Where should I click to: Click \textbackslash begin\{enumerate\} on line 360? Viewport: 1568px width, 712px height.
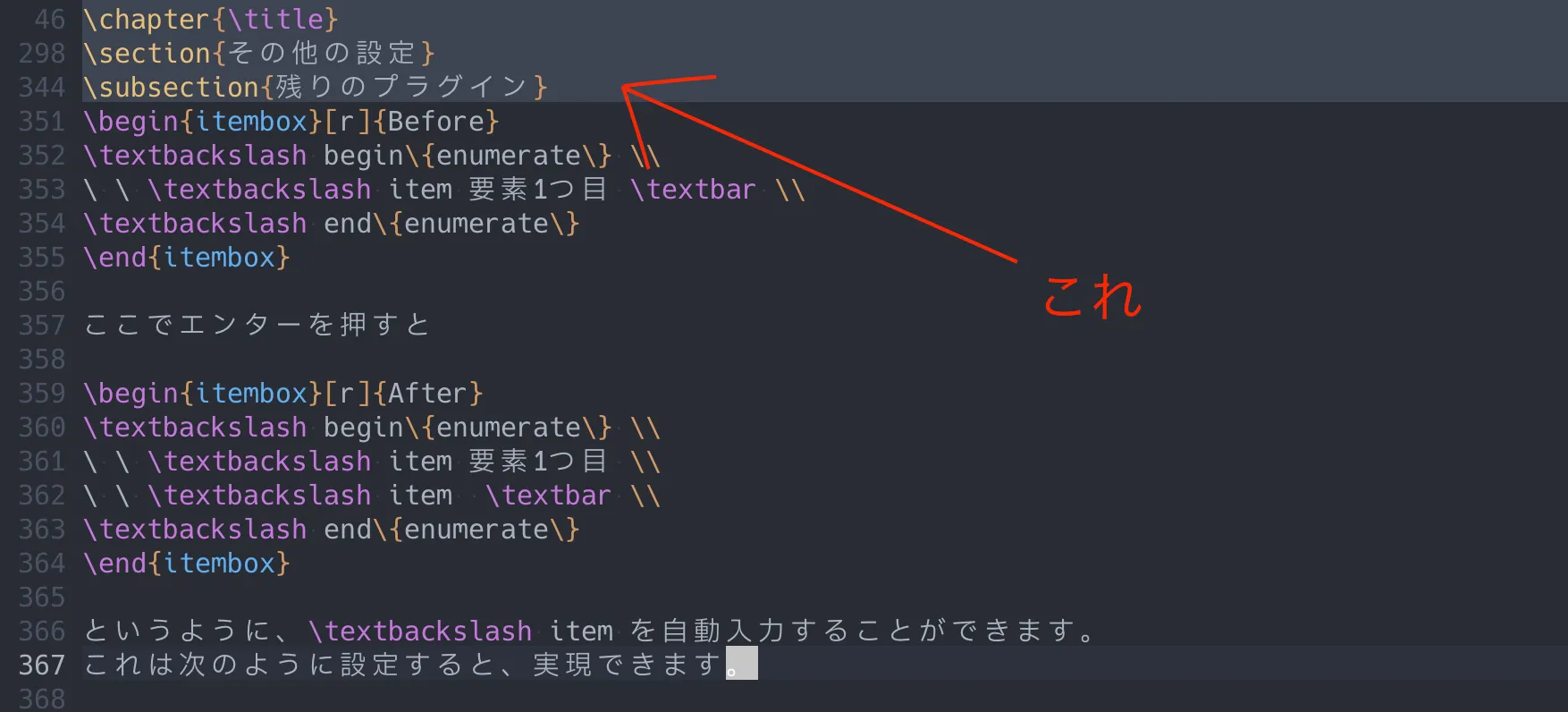point(347,427)
